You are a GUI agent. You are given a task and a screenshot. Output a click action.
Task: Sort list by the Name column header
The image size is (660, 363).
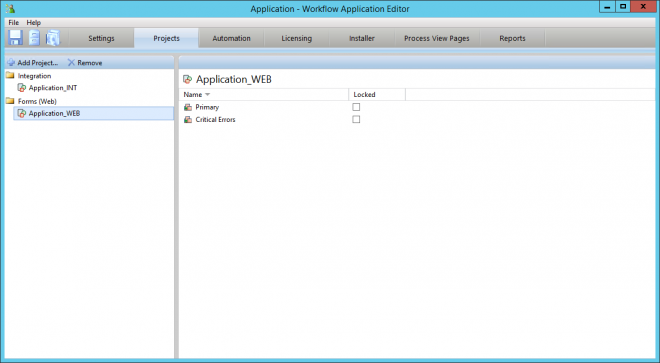[x=264, y=94]
